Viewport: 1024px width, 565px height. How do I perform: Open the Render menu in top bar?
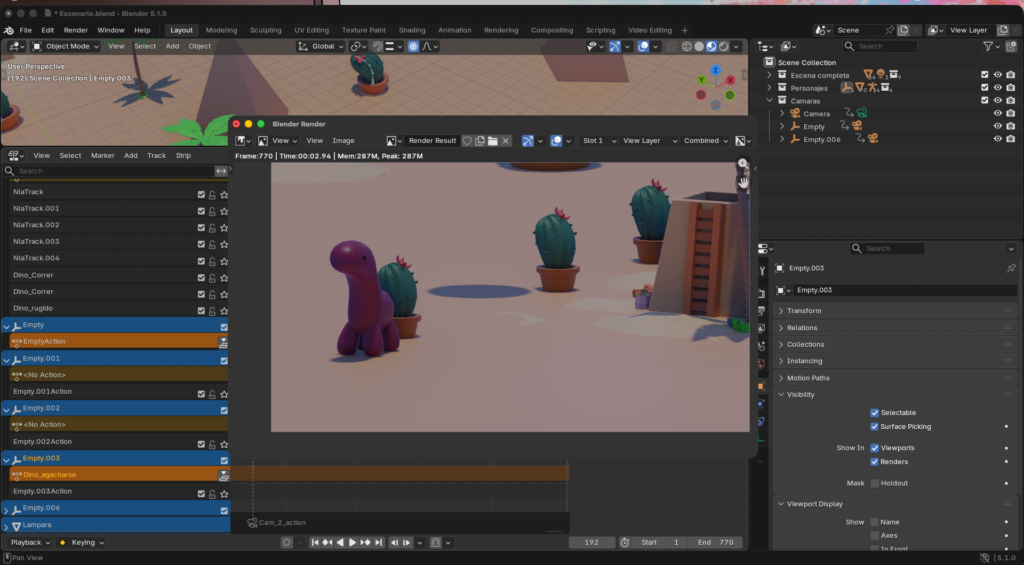[x=76, y=30]
